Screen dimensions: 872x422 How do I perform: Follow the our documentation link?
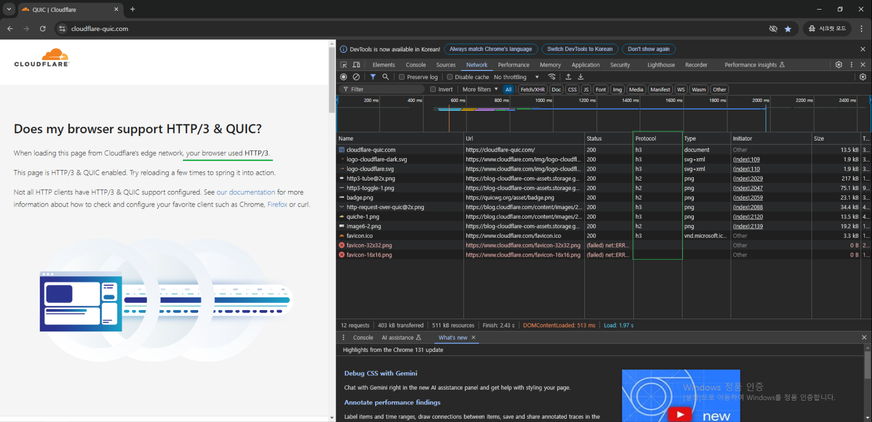click(246, 191)
